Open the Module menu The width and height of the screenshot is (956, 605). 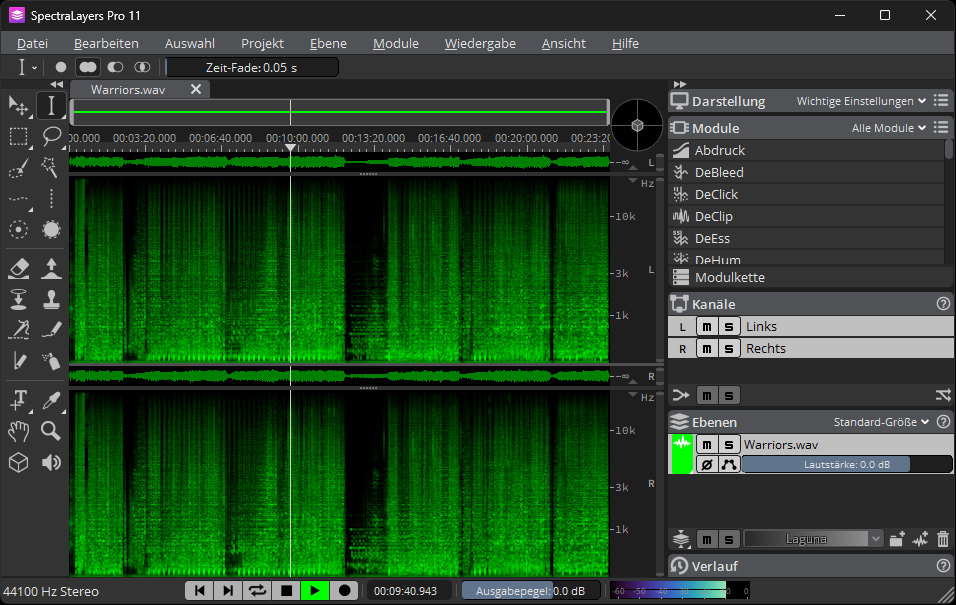395,43
